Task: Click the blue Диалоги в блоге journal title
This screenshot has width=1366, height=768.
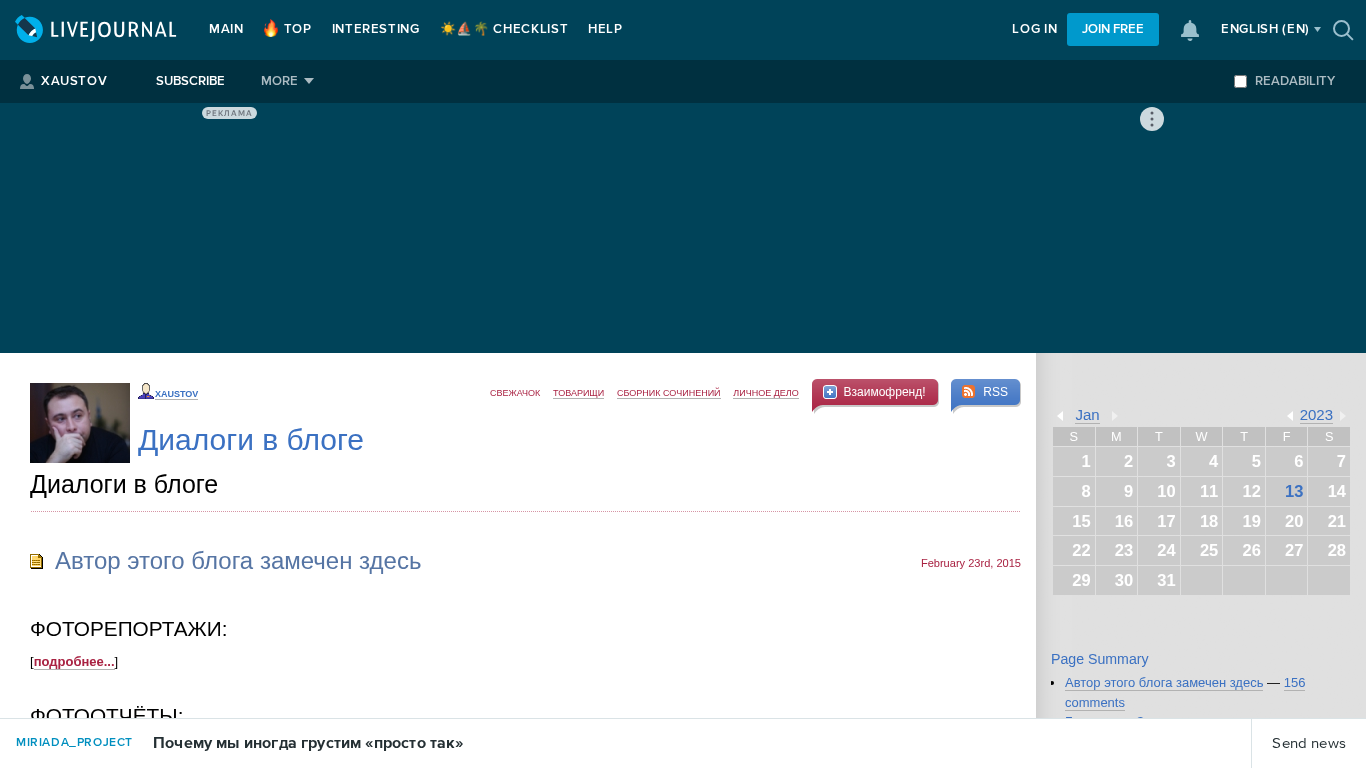Action: [251, 440]
